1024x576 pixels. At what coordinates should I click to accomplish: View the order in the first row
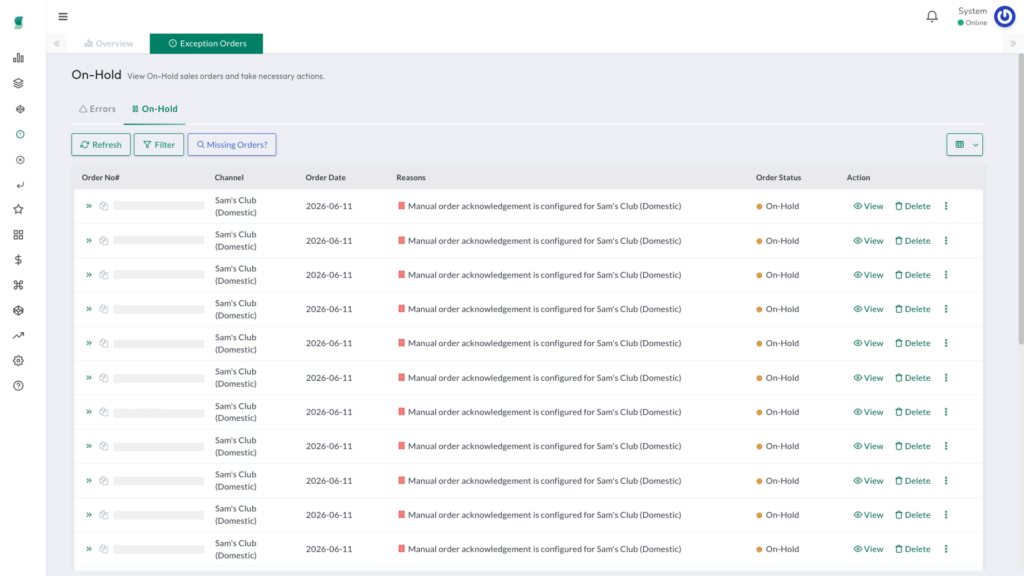pyautogui.click(x=868, y=206)
